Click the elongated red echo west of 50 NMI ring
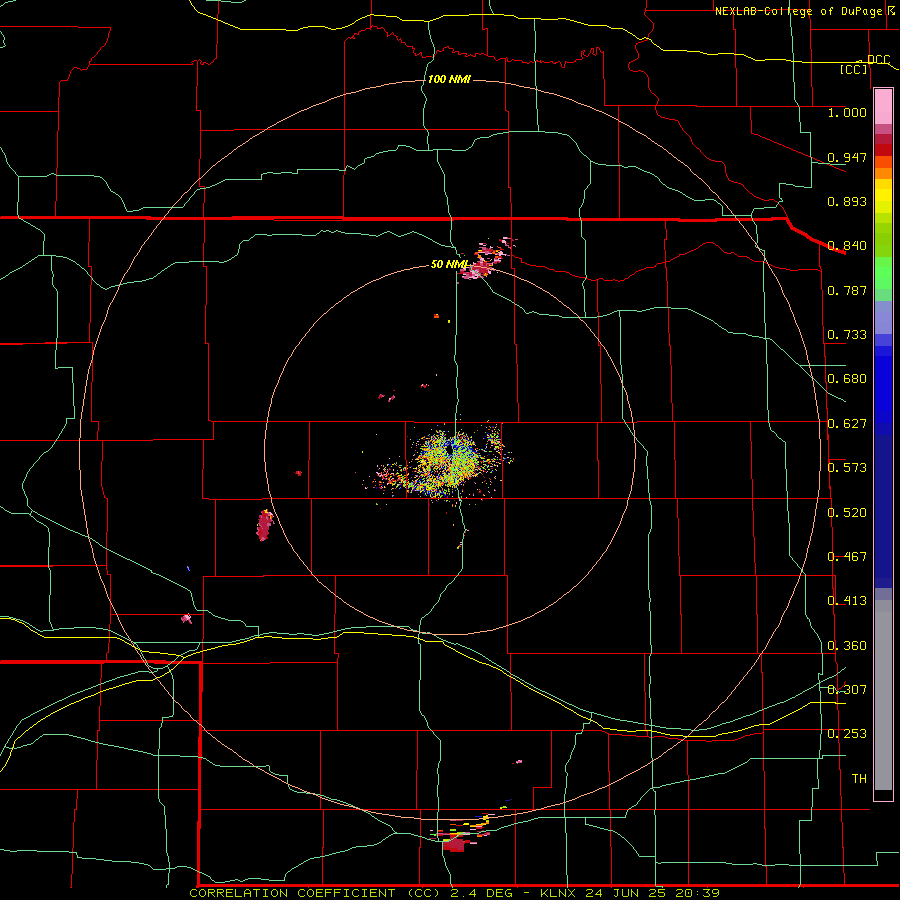900x900 pixels. pos(265,525)
